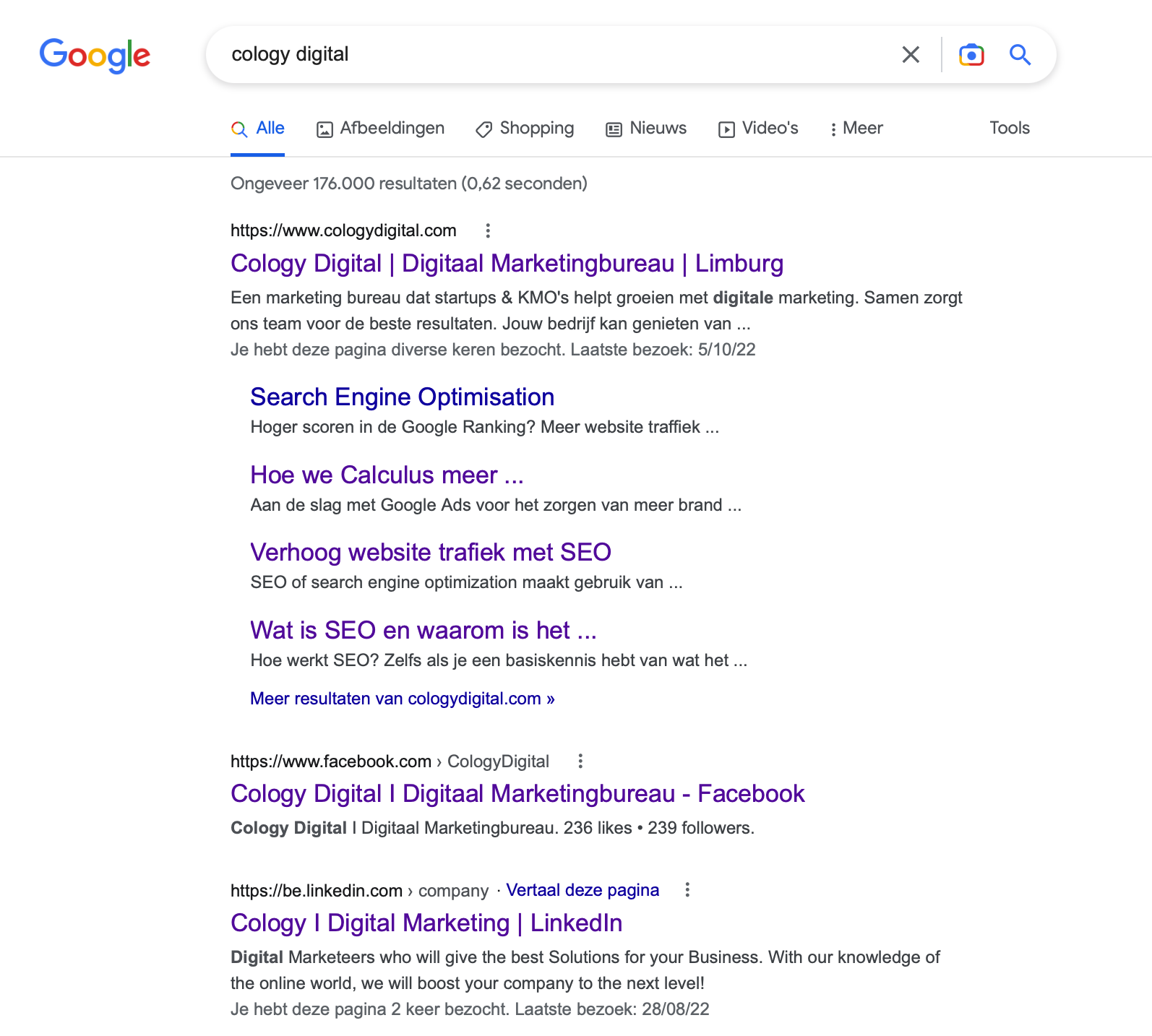The image size is (1152, 1036).
Task: Open options dots beside facebook.com result
Action: (x=580, y=761)
